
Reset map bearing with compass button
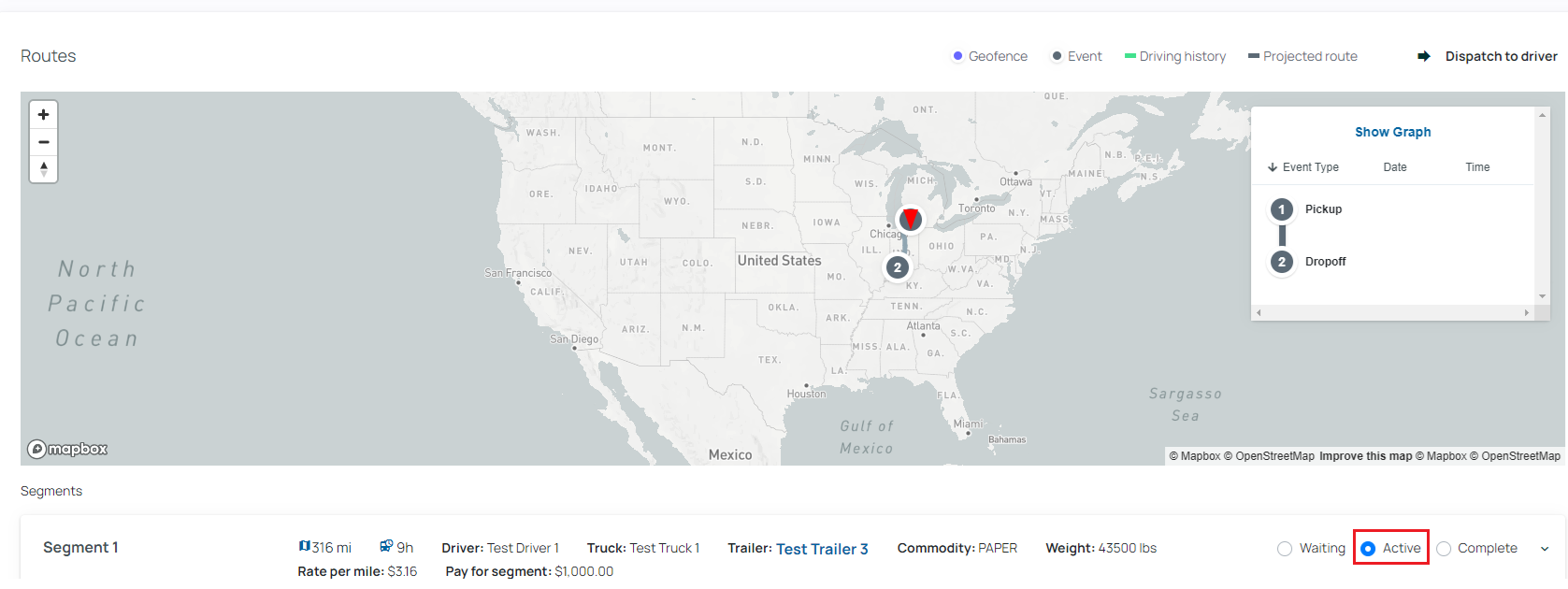43,169
